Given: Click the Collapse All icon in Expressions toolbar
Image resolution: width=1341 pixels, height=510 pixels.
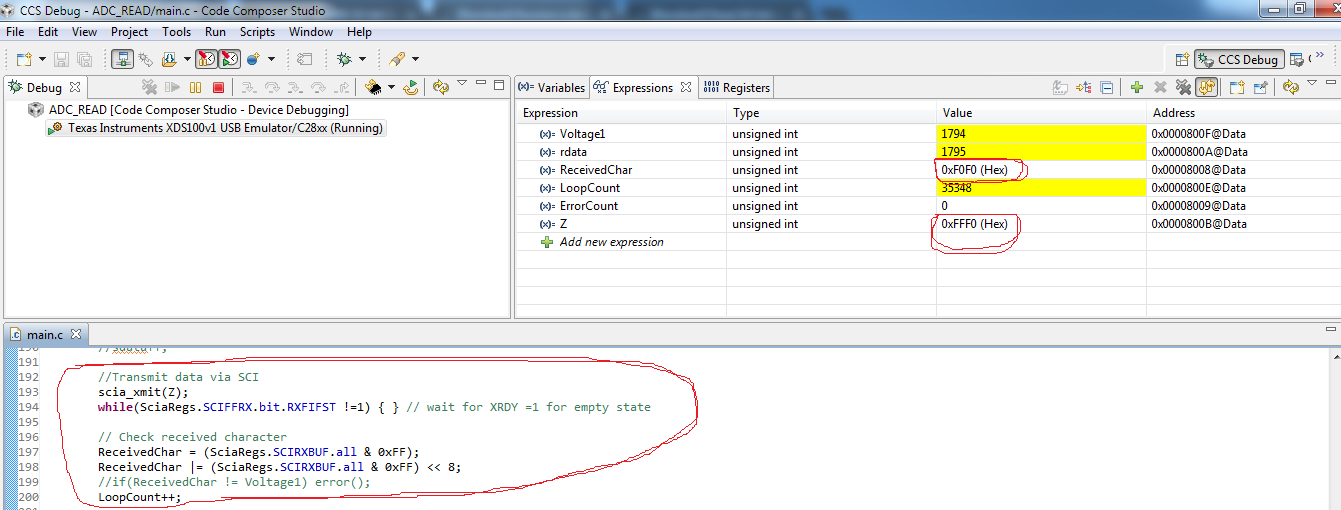Looking at the screenshot, I should tap(1107, 87).
